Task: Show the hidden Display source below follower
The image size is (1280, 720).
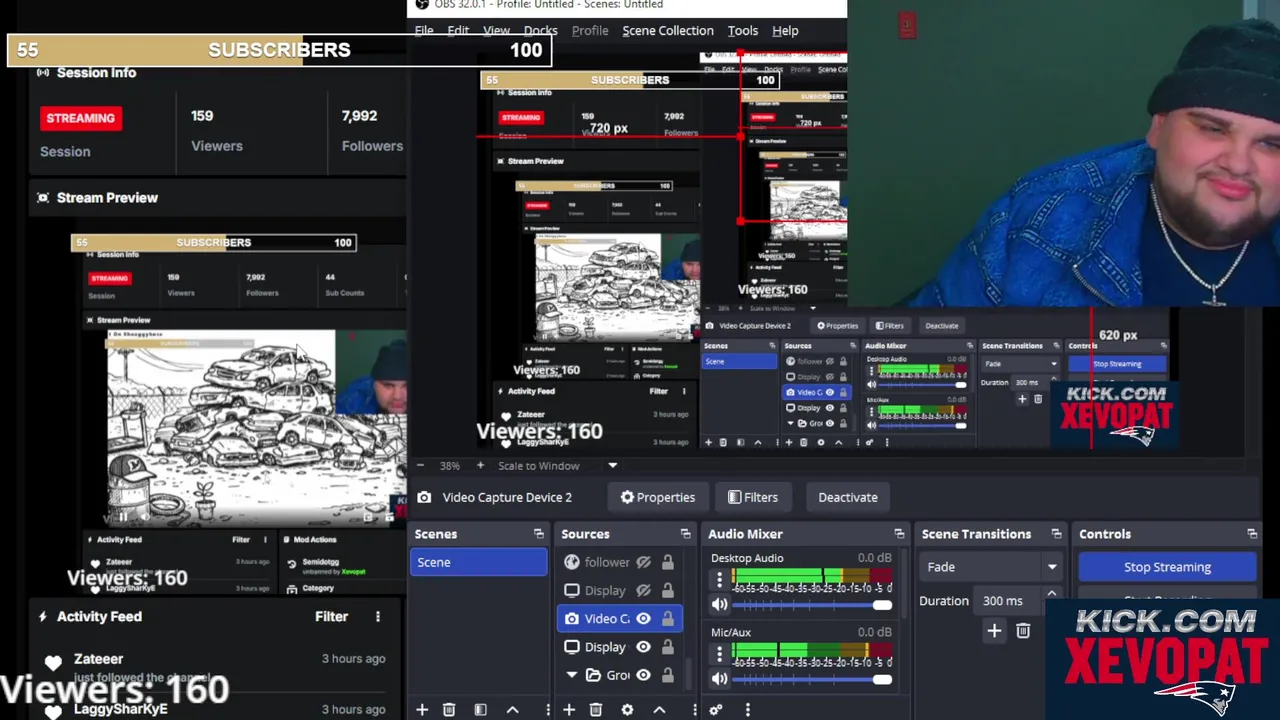Action: tap(643, 590)
